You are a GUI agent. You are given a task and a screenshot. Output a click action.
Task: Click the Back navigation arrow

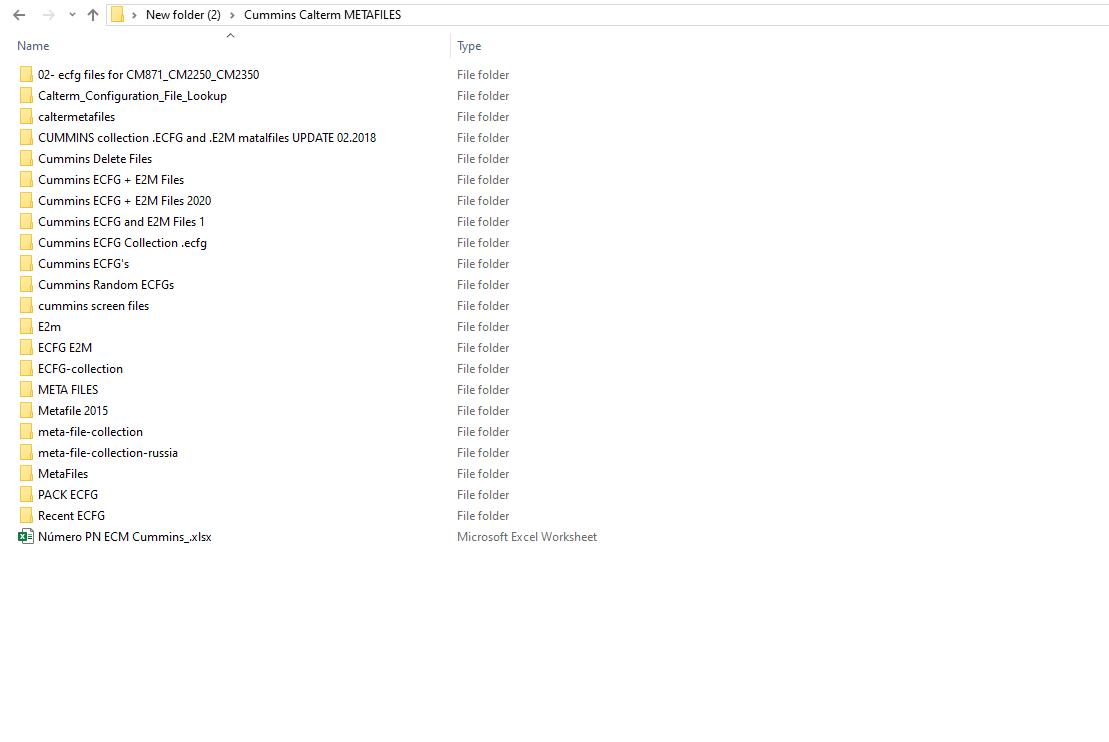point(19,15)
